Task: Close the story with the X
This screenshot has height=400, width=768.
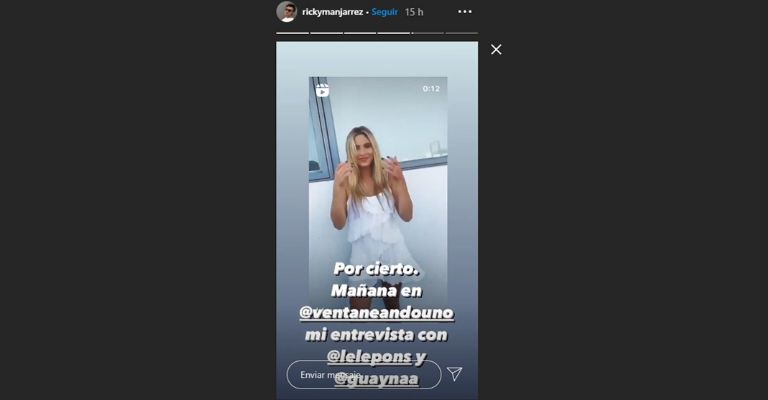Action: click(496, 49)
